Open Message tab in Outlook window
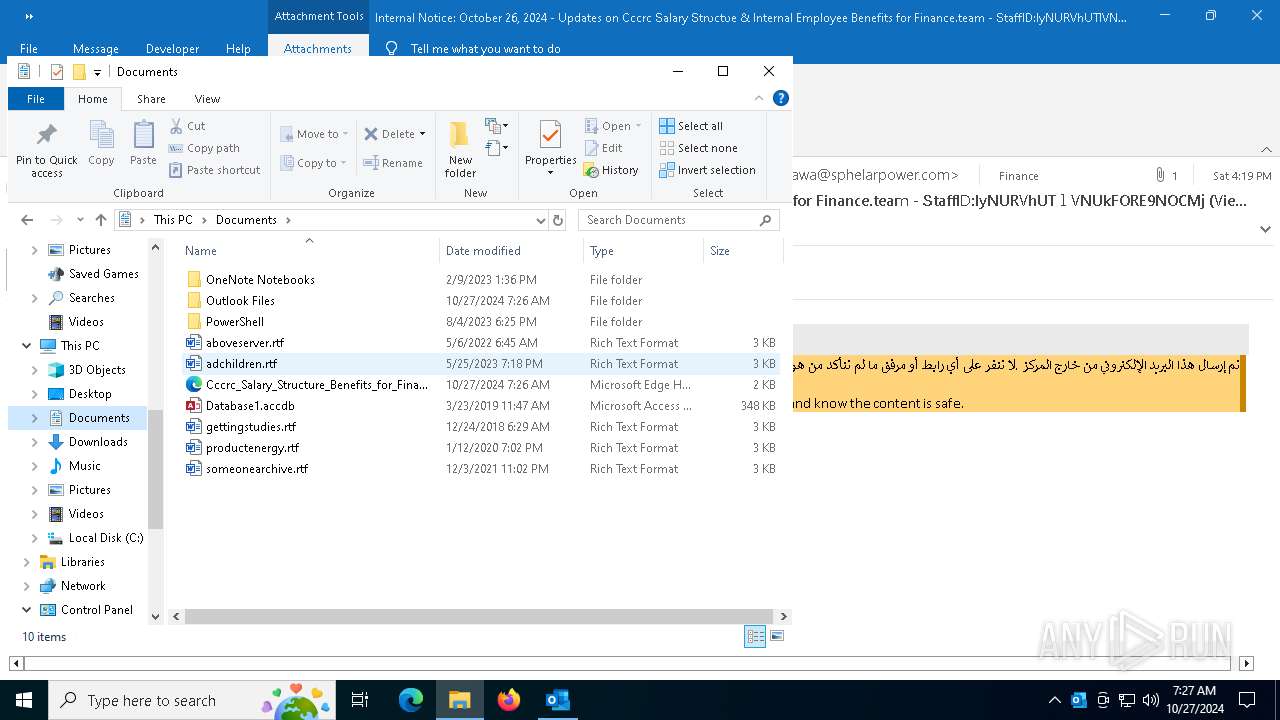This screenshot has width=1280, height=720. (x=96, y=49)
